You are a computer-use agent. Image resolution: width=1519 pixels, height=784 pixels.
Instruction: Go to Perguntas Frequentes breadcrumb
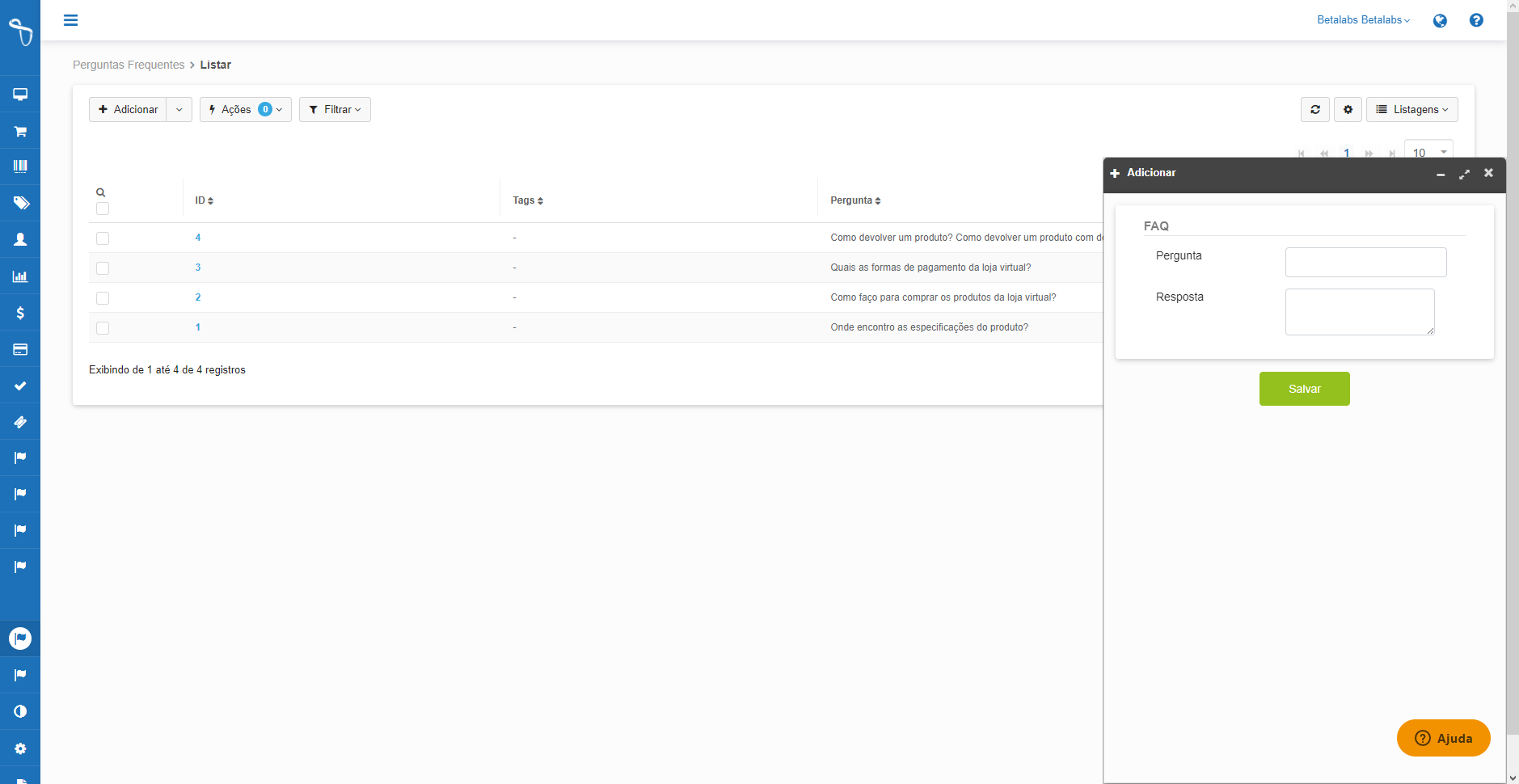tap(129, 65)
